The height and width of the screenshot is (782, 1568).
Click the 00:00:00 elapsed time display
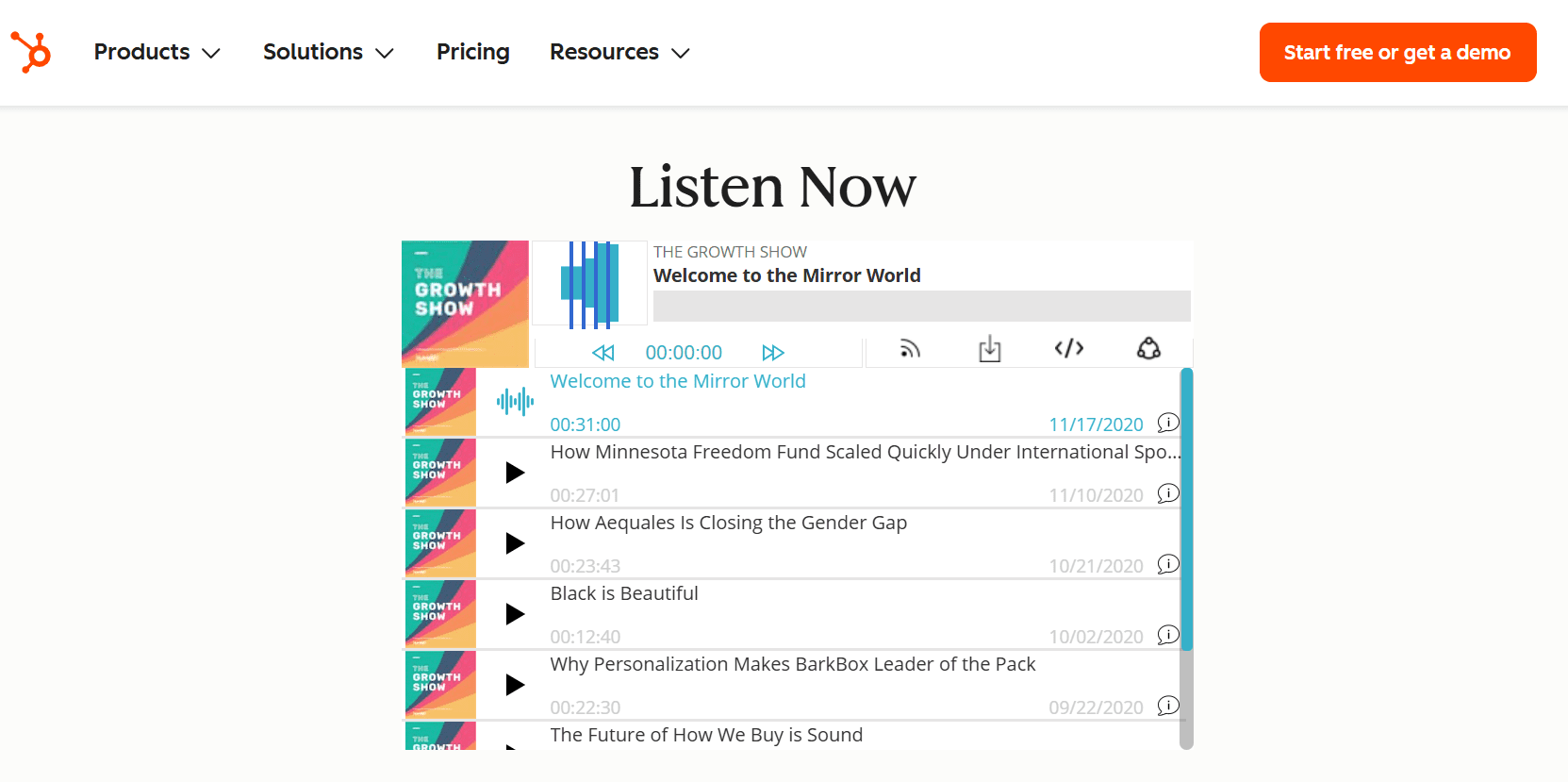(x=684, y=353)
